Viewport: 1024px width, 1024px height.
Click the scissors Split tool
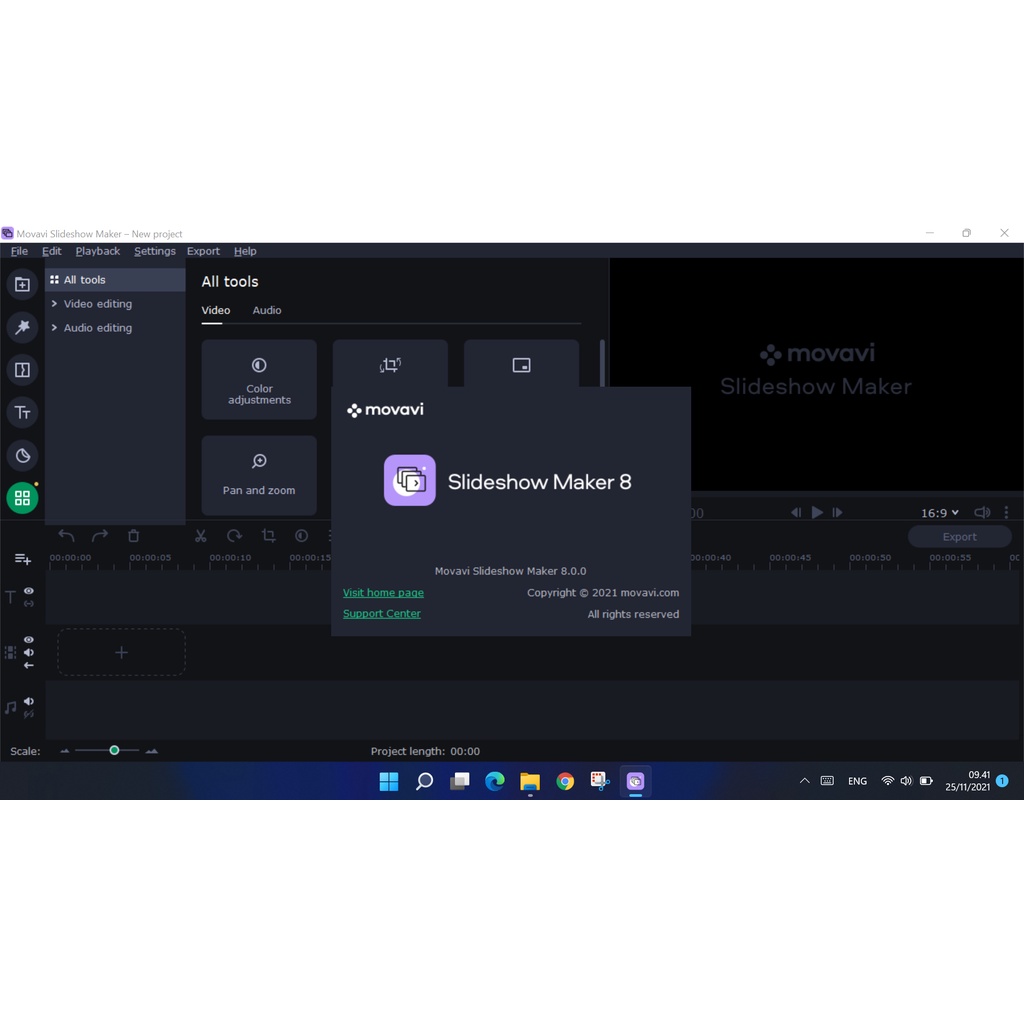click(201, 536)
